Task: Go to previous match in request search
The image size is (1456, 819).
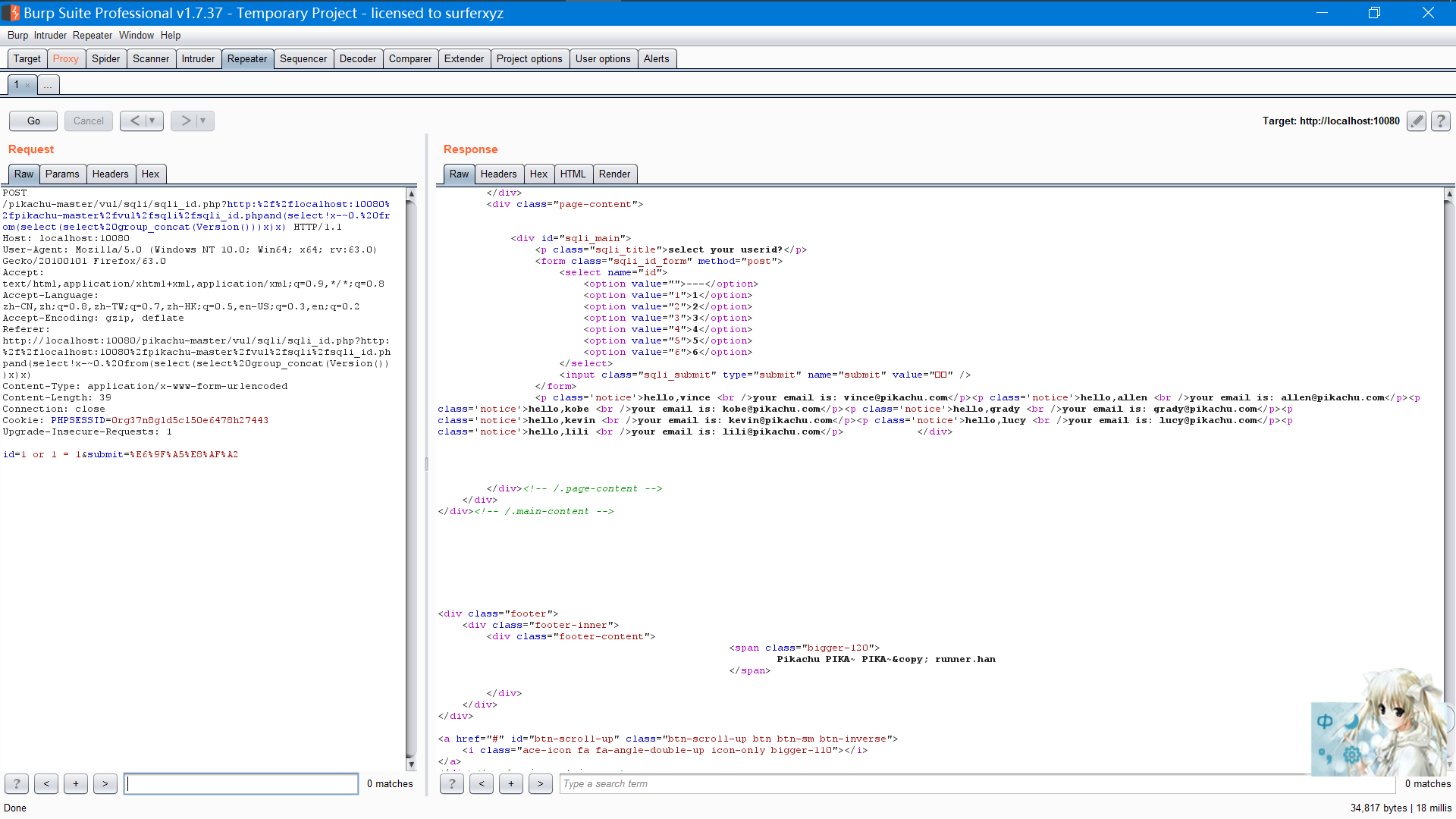Action: (46, 783)
